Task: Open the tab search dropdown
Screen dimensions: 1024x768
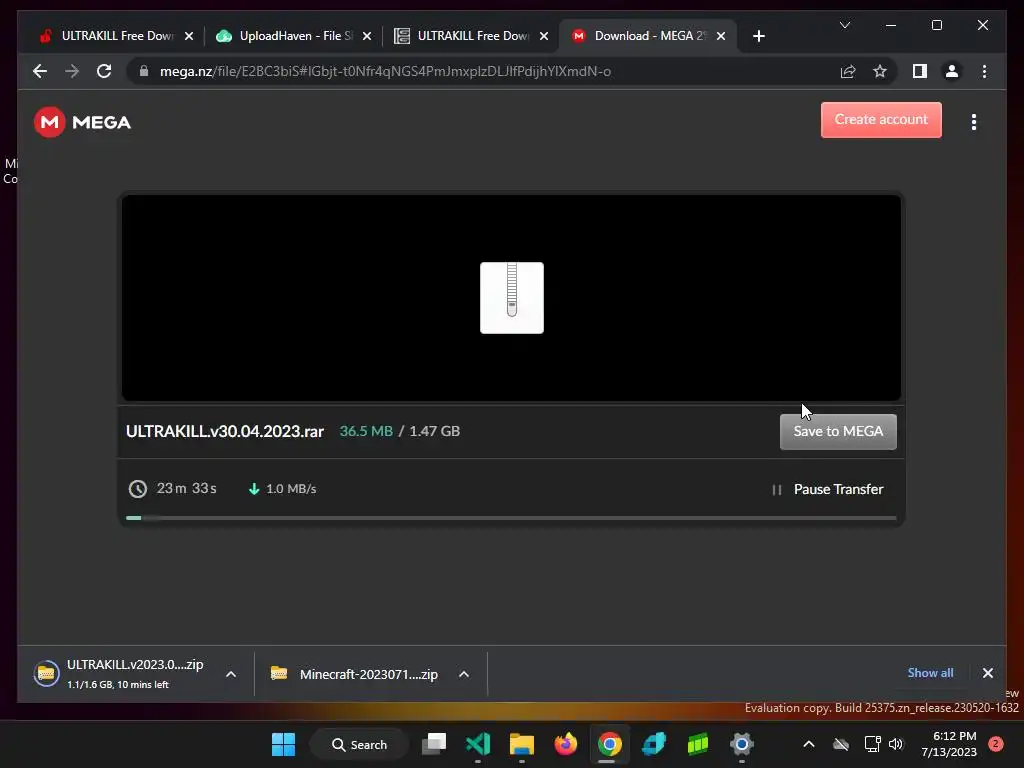Action: (x=844, y=25)
